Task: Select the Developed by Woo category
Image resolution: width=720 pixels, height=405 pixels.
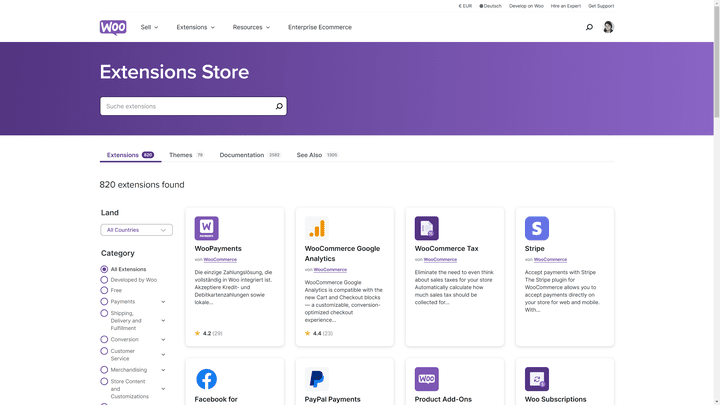Action: point(104,280)
